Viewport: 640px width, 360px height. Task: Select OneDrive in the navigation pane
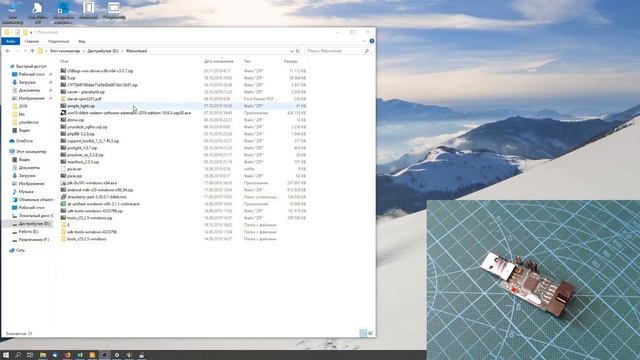coord(21,141)
